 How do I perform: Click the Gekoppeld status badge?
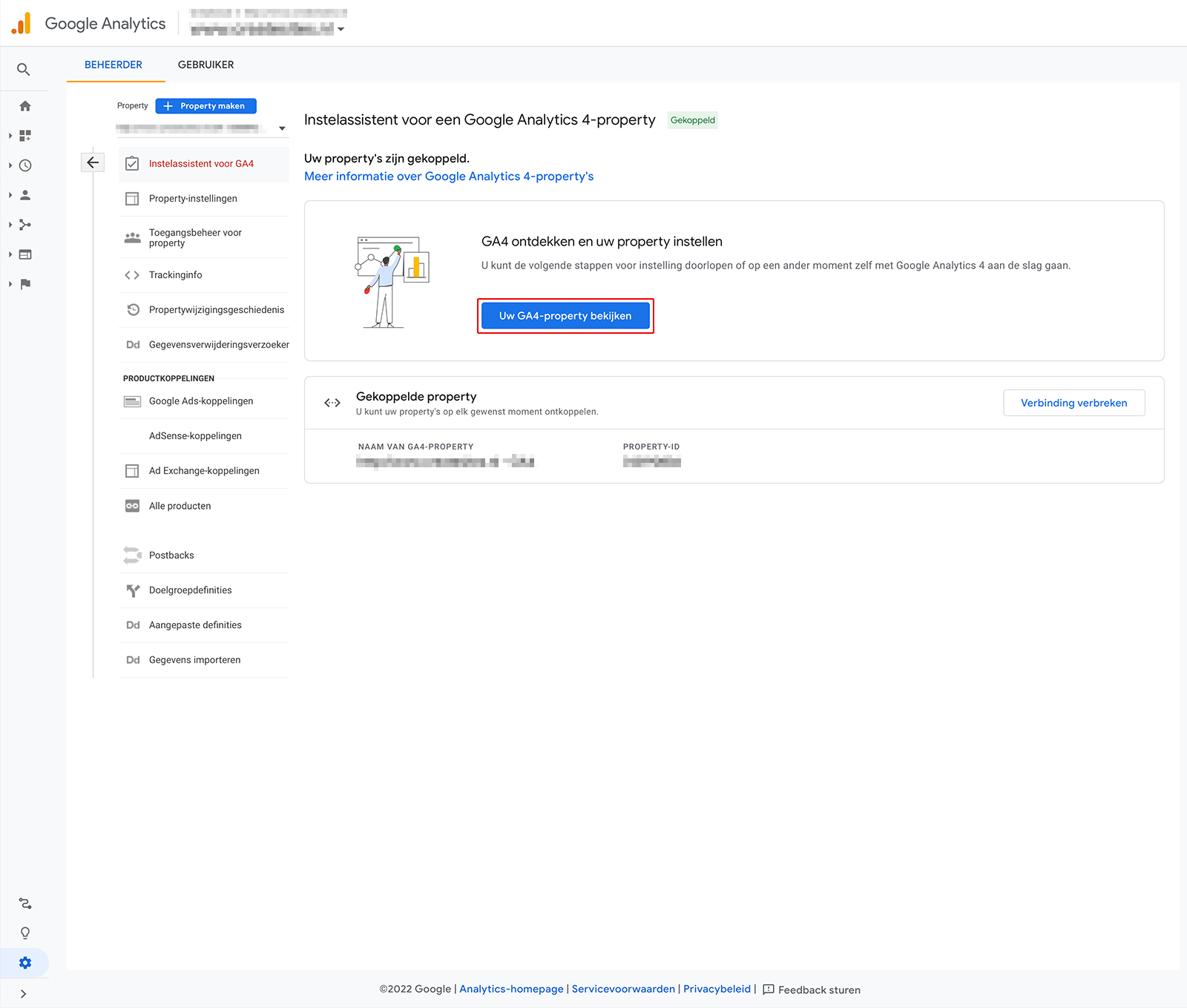tap(693, 120)
